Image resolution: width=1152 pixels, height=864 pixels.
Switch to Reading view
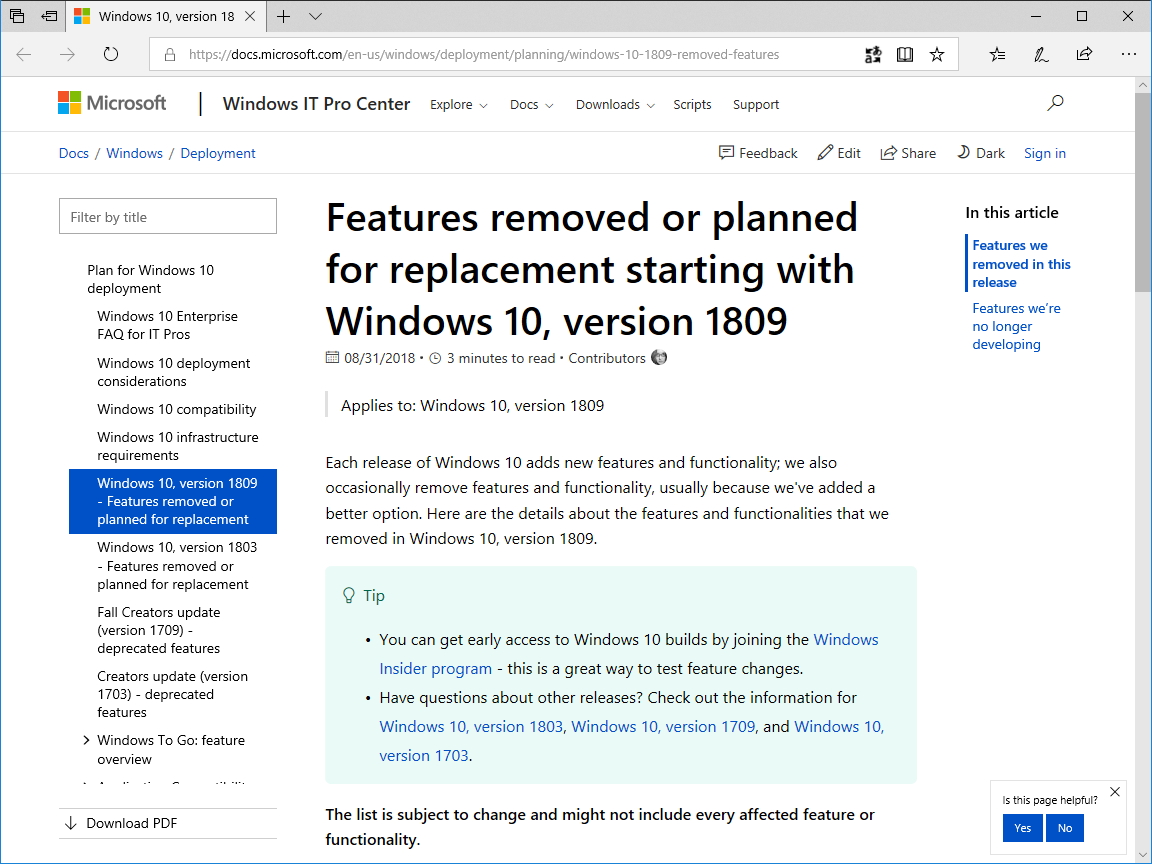905,55
